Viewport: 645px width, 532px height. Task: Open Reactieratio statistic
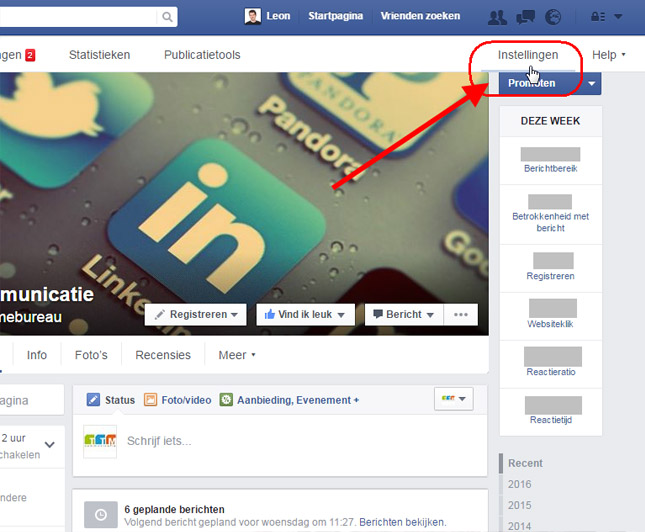click(x=551, y=372)
